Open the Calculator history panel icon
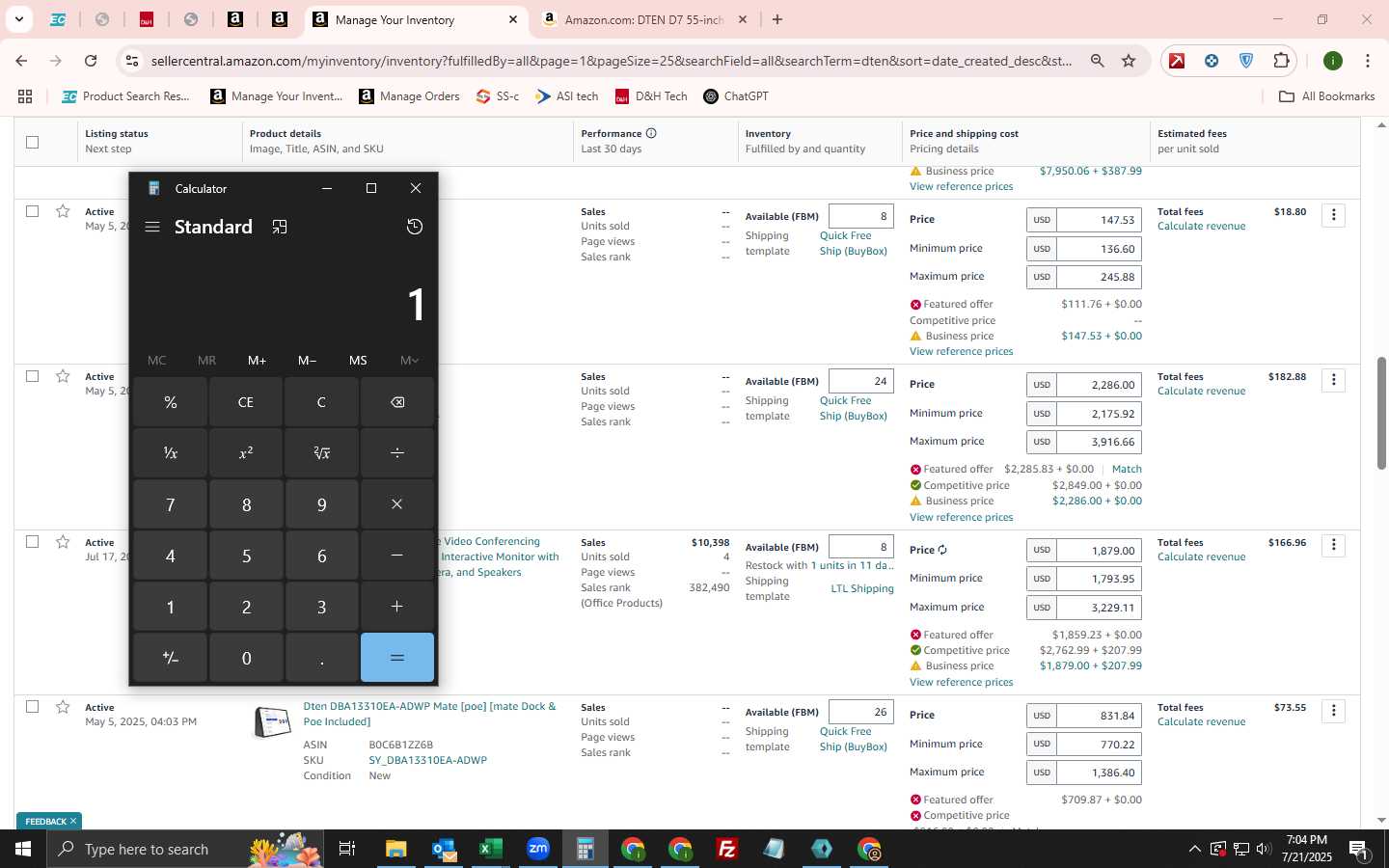This screenshot has width=1389, height=868. pyautogui.click(x=415, y=227)
